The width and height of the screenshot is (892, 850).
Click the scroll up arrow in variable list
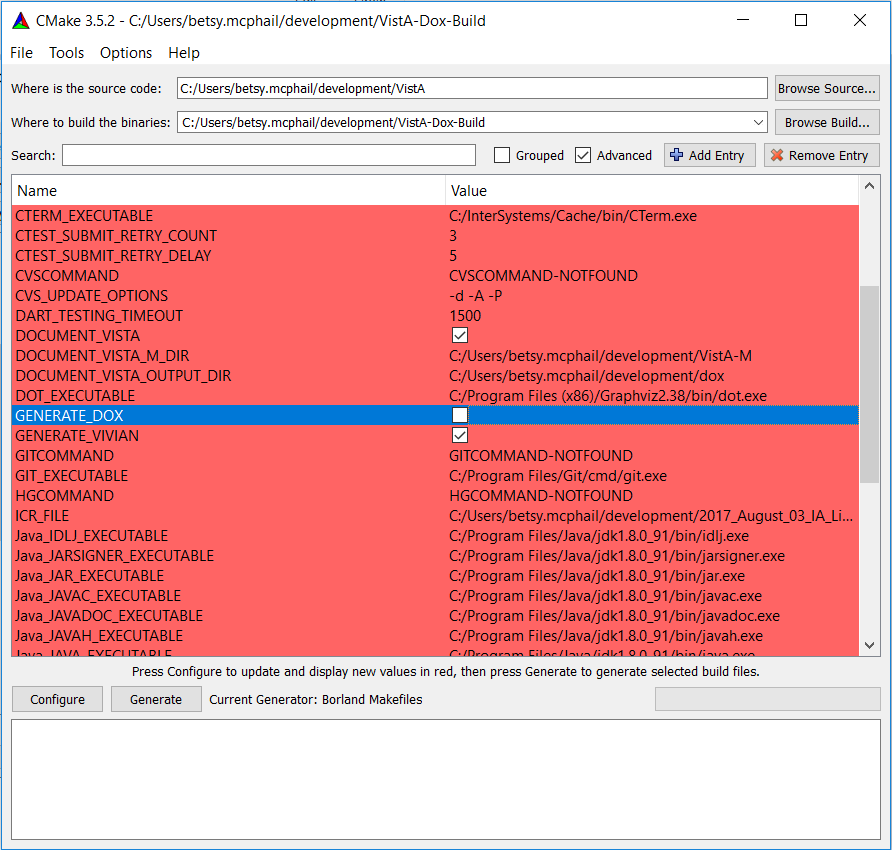click(x=868, y=187)
